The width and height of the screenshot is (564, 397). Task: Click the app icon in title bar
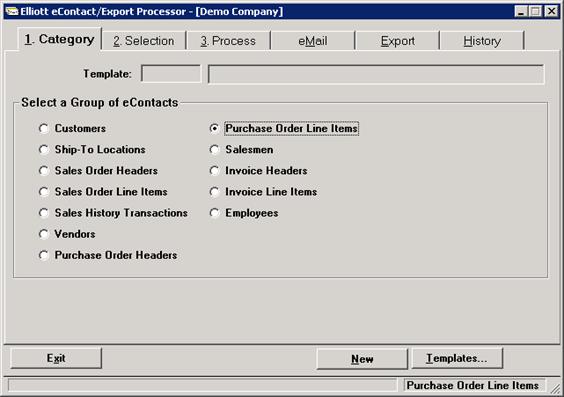pos(12,12)
